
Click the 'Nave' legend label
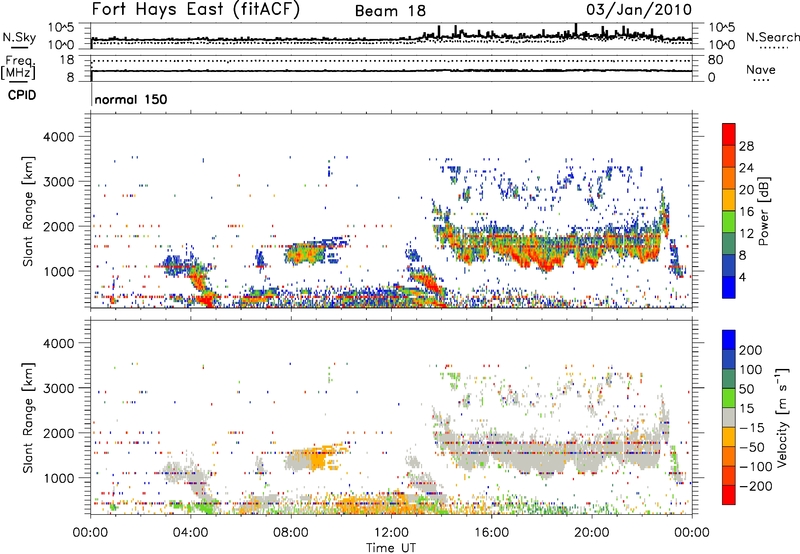tap(761, 69)
